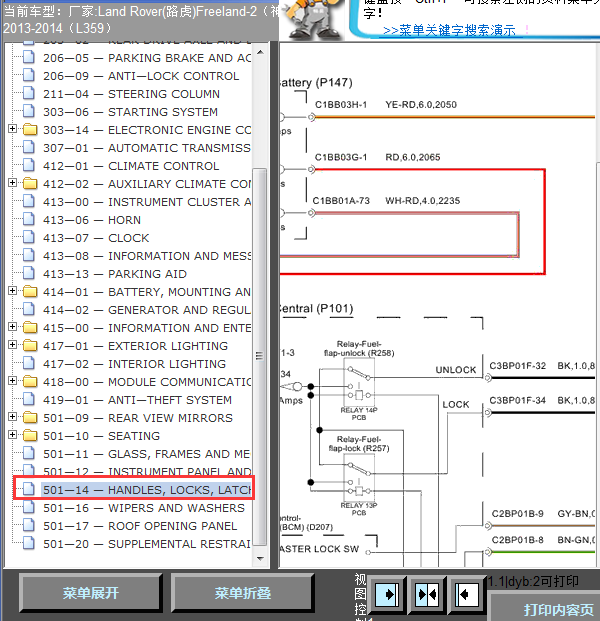Open 501-20 Supplemental Restraint entry
The width and height of the screenshot is (600, 621).
(147, 544)
